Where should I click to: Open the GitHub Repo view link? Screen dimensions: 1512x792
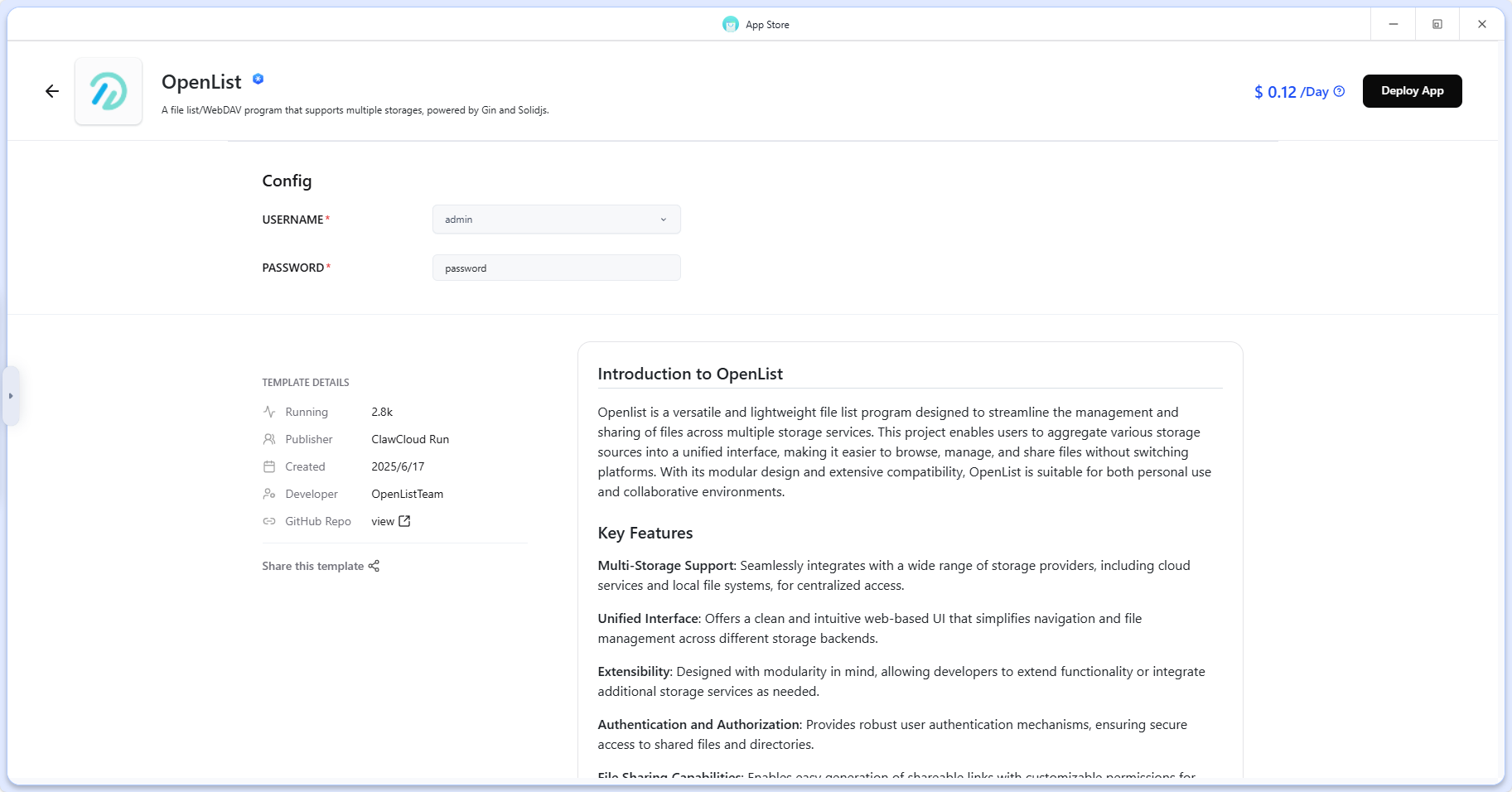[390, 521]
